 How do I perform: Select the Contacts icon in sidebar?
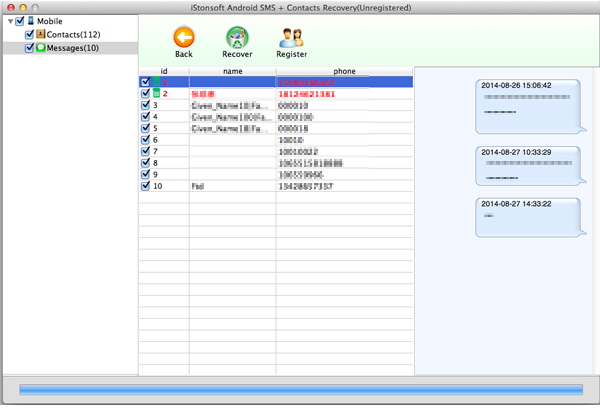tap(41, 34)
